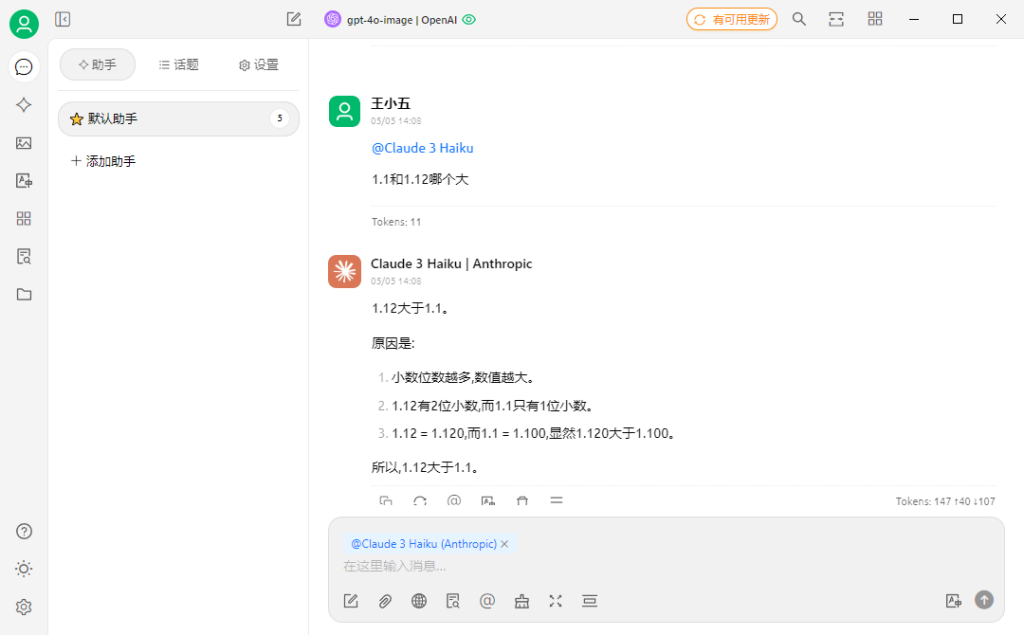Click 添加助手 to add assistant
This screenshot has height=635, width=1024.
(x=103, y=161)
